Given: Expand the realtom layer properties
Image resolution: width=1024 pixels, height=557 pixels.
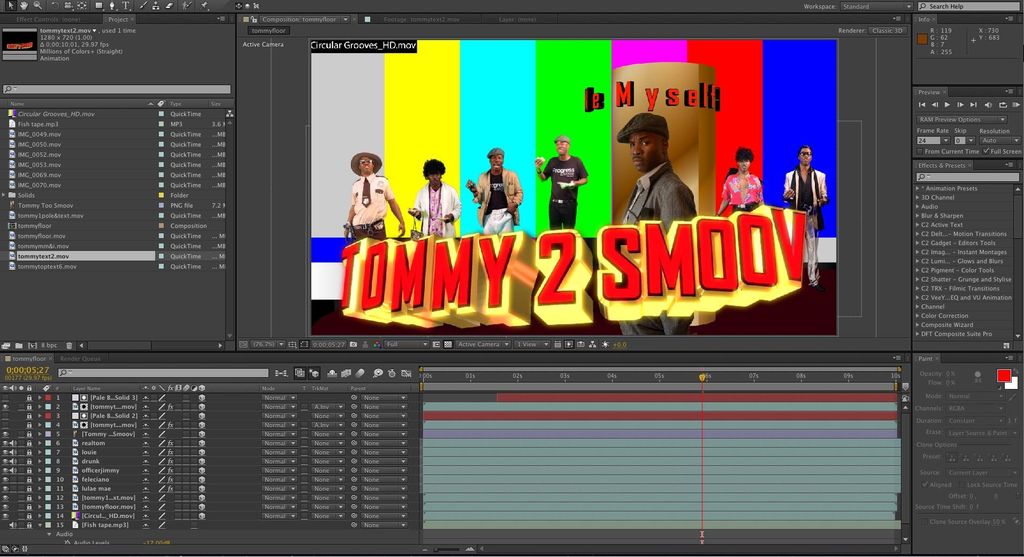Looking at the screenshot, I should (x=39, y=443).
